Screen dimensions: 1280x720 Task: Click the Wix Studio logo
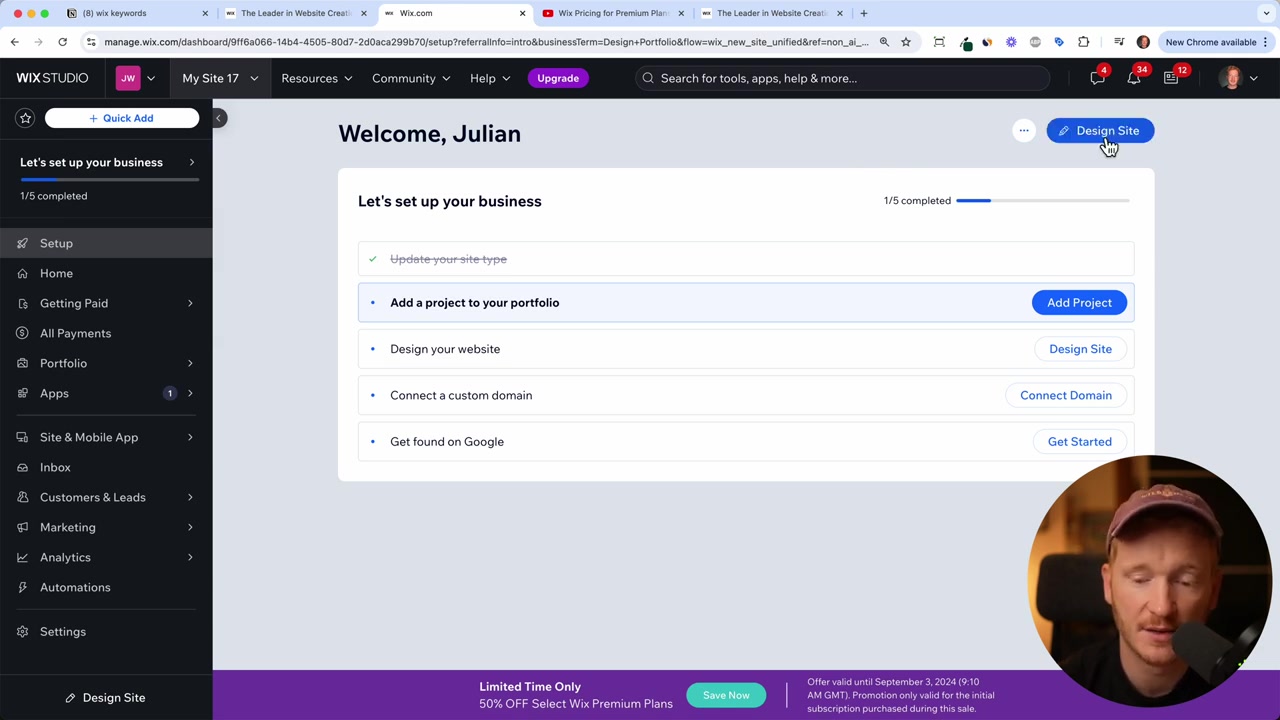pyautogui.click(x=52, y=78)
